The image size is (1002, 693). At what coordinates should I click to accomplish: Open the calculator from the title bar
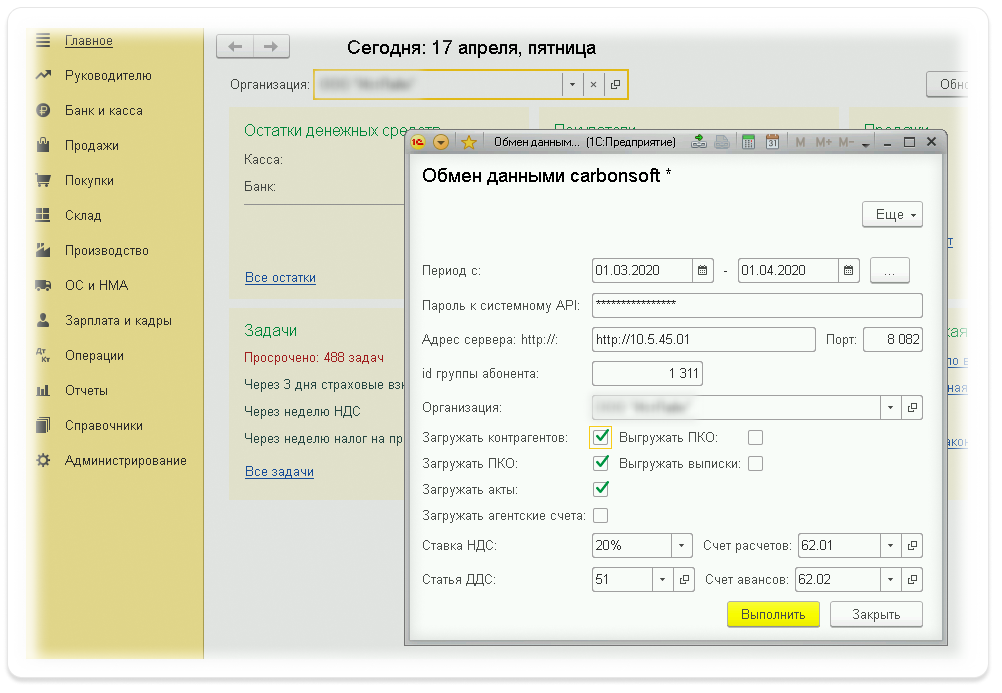click(748, 142)
